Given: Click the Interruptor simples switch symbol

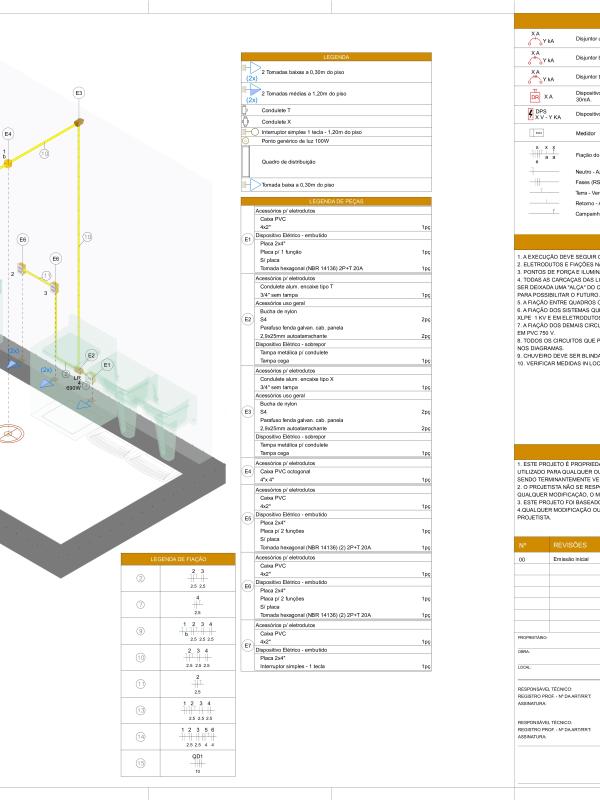Looking at the screenshot, I should pyautogui.click(x=251, y=132).
